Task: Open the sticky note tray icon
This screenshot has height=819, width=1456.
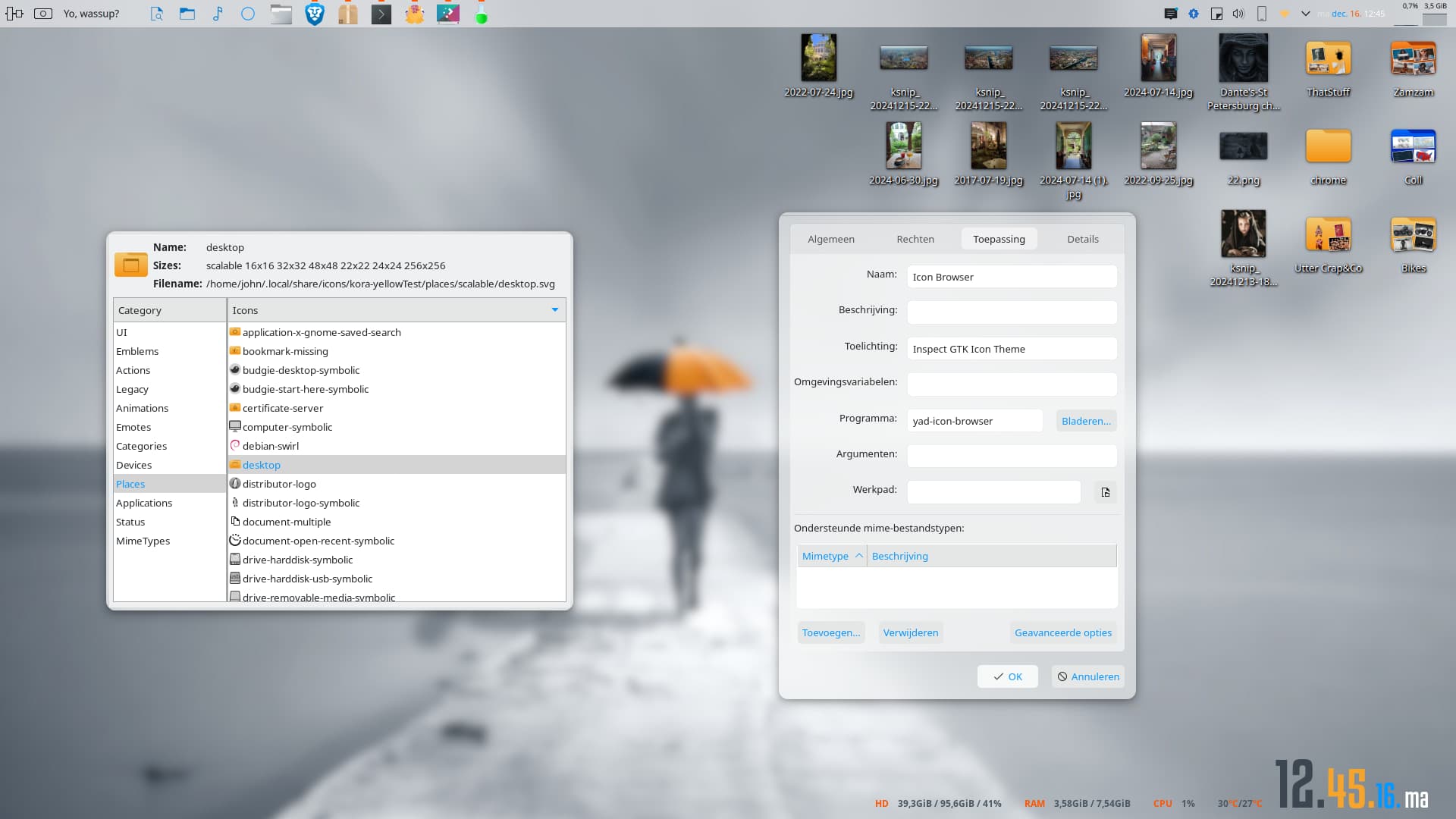Action: [x=1216, y=14]
